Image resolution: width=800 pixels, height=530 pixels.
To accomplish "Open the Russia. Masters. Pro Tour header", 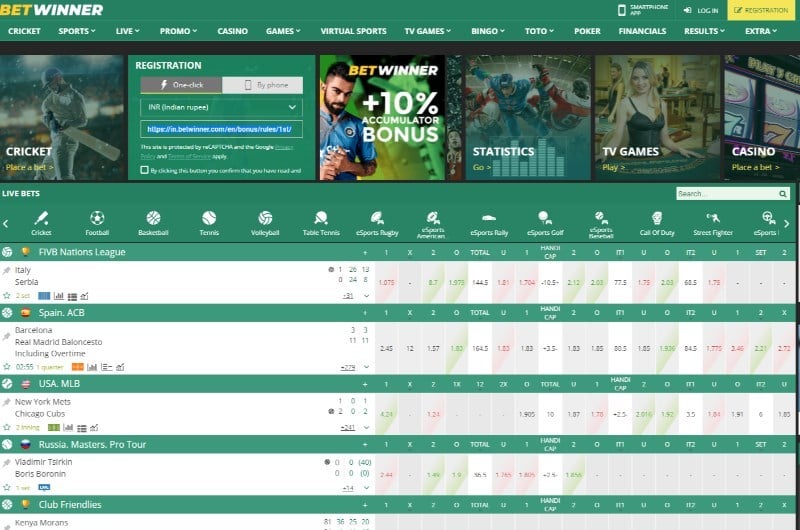I will coord(92,444).
